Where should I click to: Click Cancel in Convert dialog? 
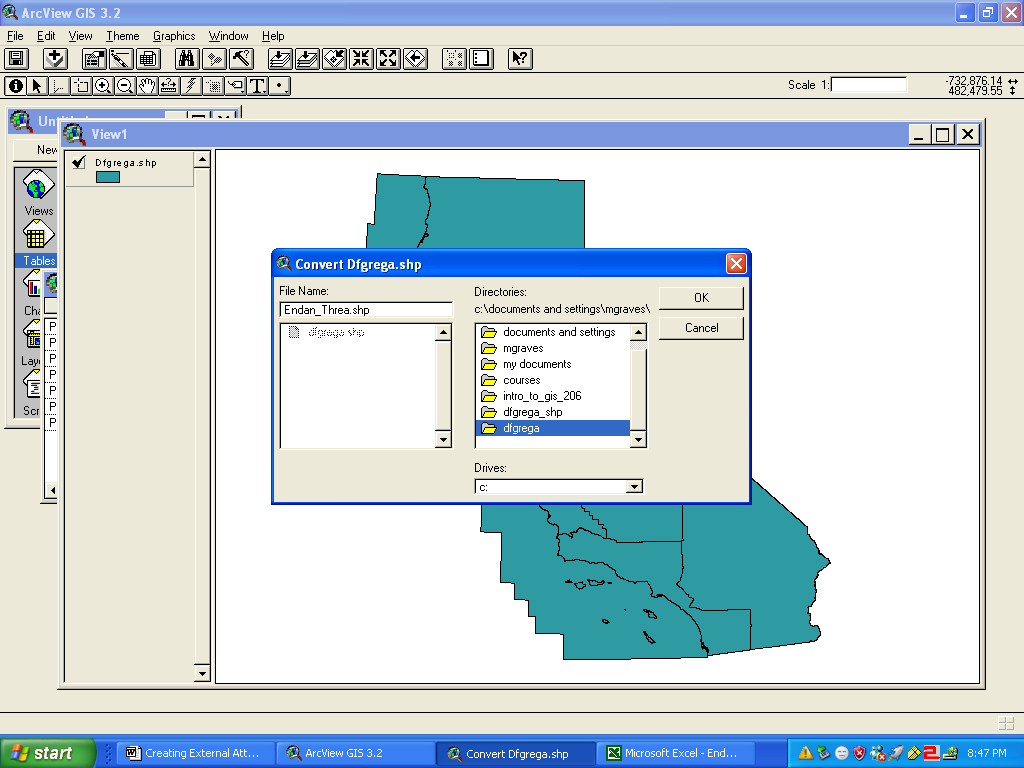[x=701, y=328]
